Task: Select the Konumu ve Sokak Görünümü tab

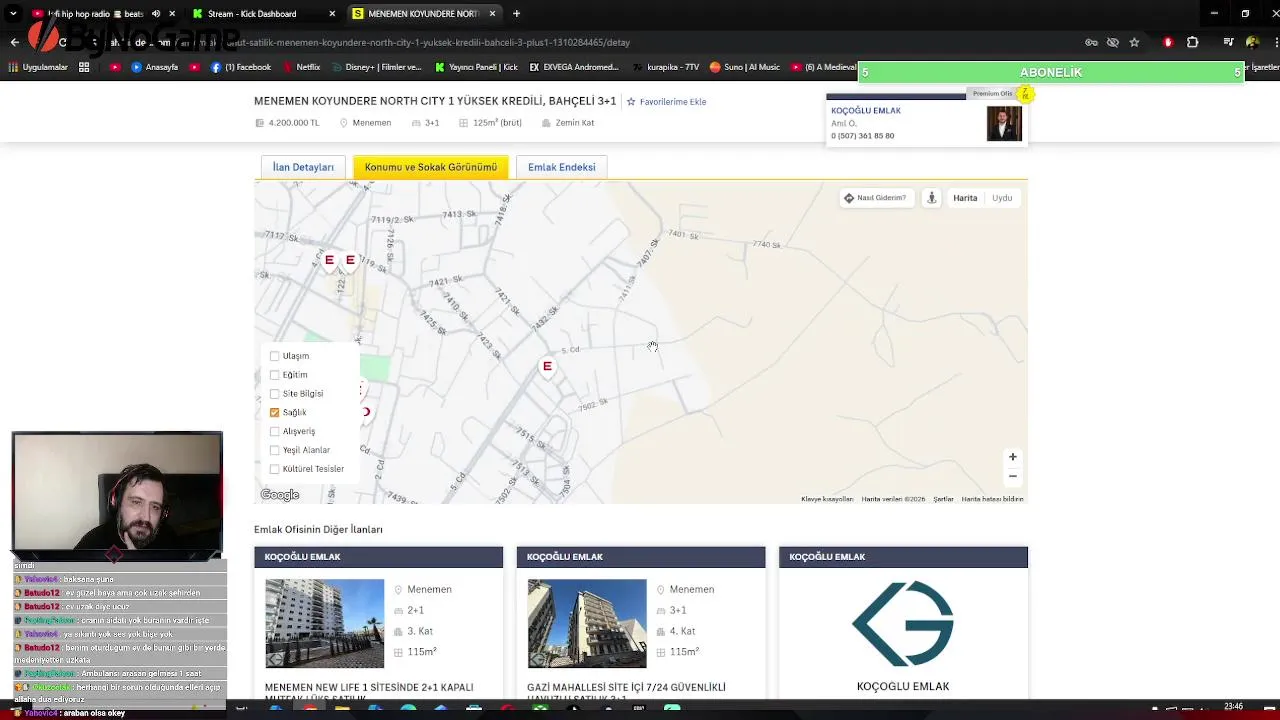Action: [431, 167]
